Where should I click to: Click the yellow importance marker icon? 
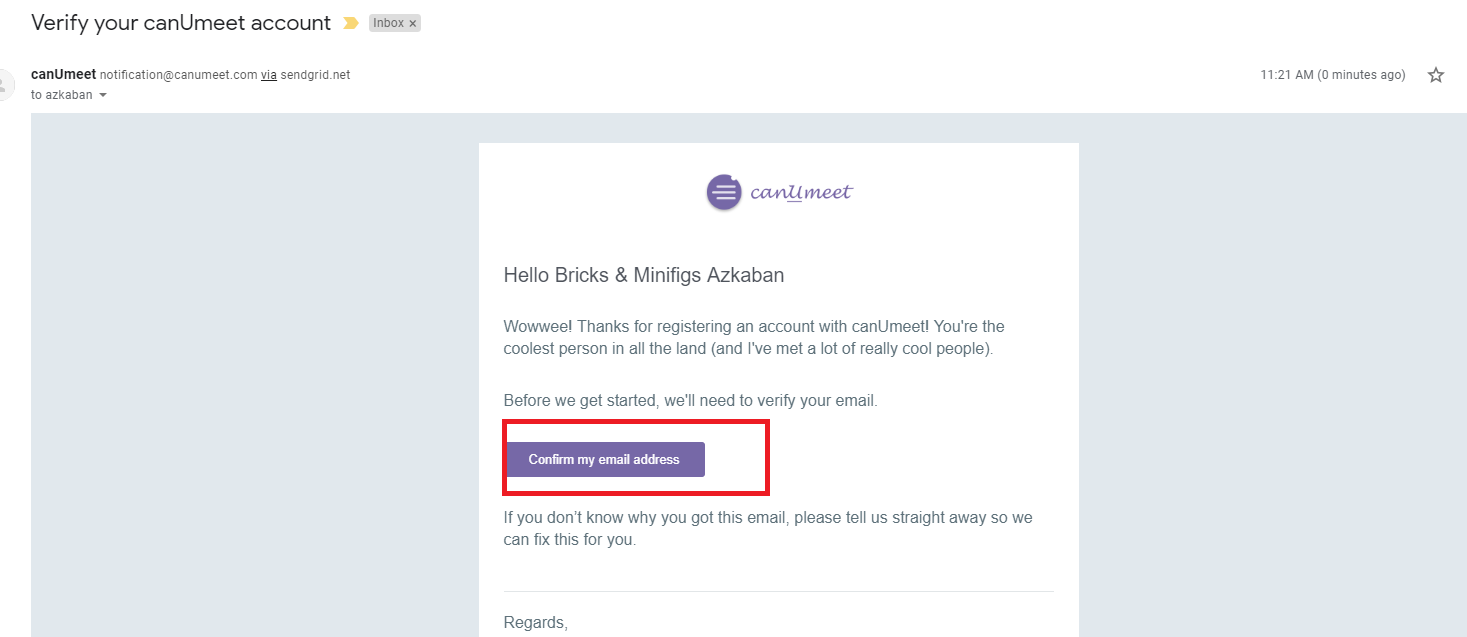coord(351,23)
